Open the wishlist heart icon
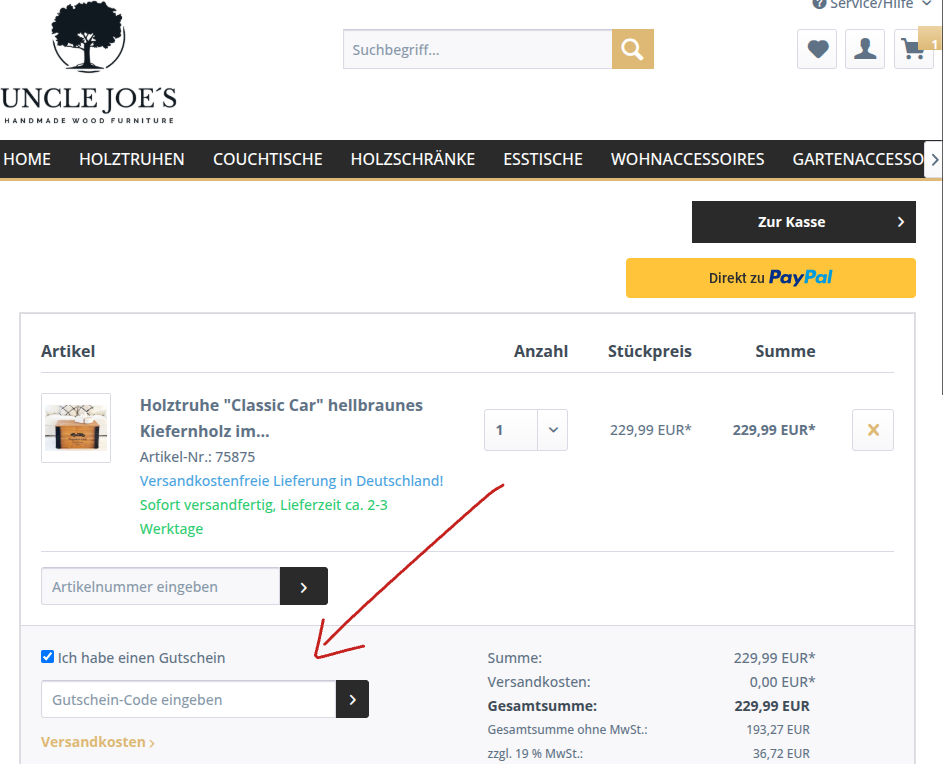Image resolution: width=943 pixels, height=764 pixels. (x=817, y=49)
